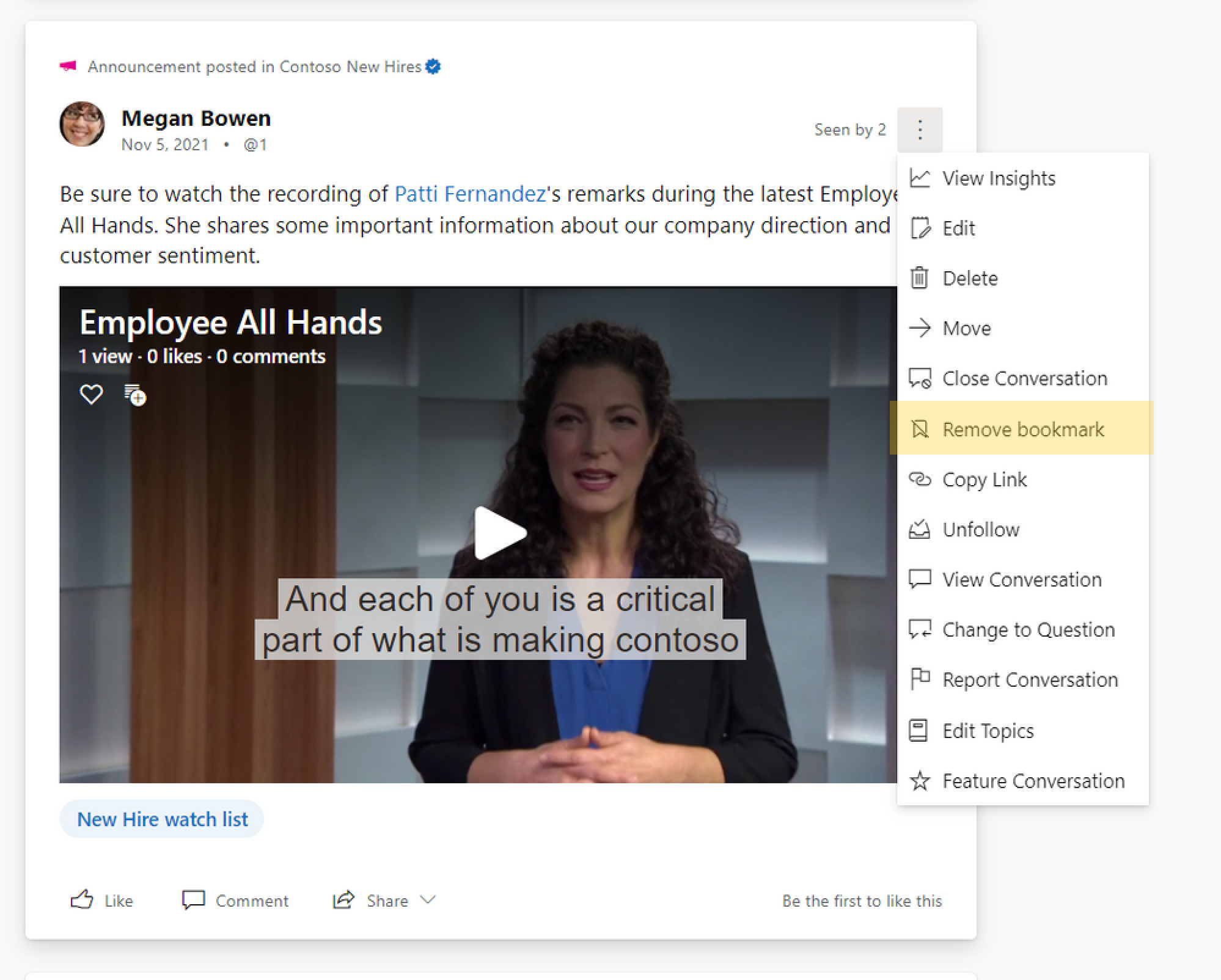Click the @1 mention count
The image size is (1221, 980).
255,144
